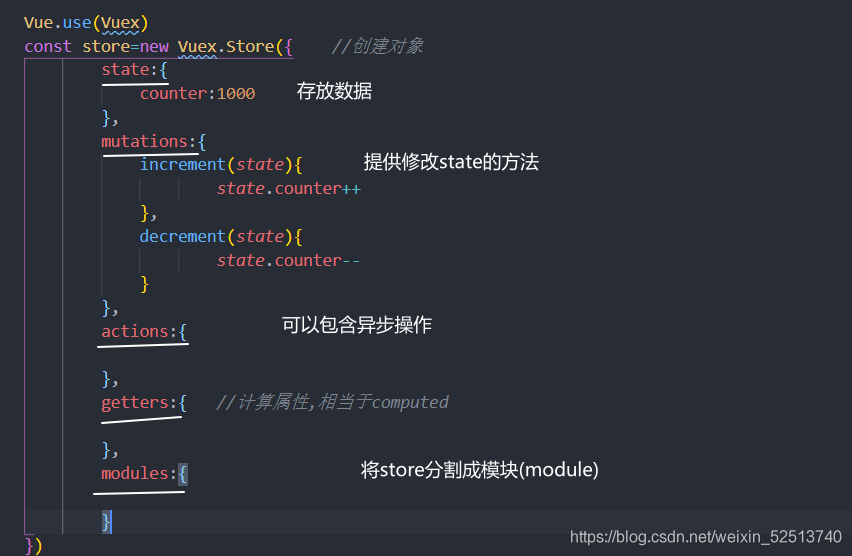Click the '//计算属性,相当于computed' comment
The height and width of the screenshot is (556, 852).
332,402
